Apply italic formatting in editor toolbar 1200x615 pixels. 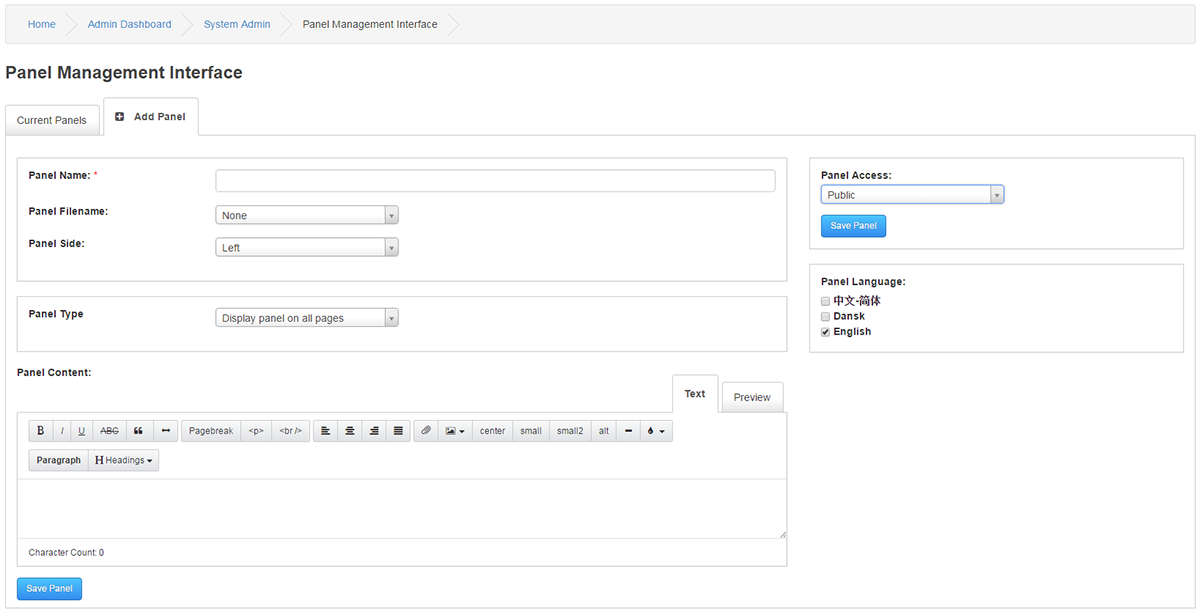[62, 431]
